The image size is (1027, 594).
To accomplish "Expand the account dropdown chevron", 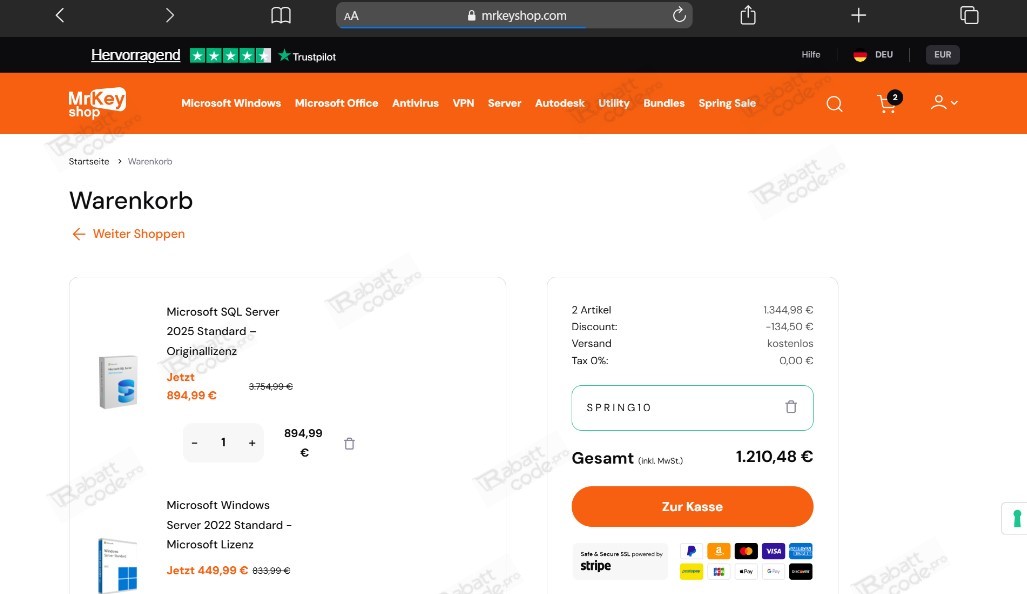I will [x=955, y=103].
